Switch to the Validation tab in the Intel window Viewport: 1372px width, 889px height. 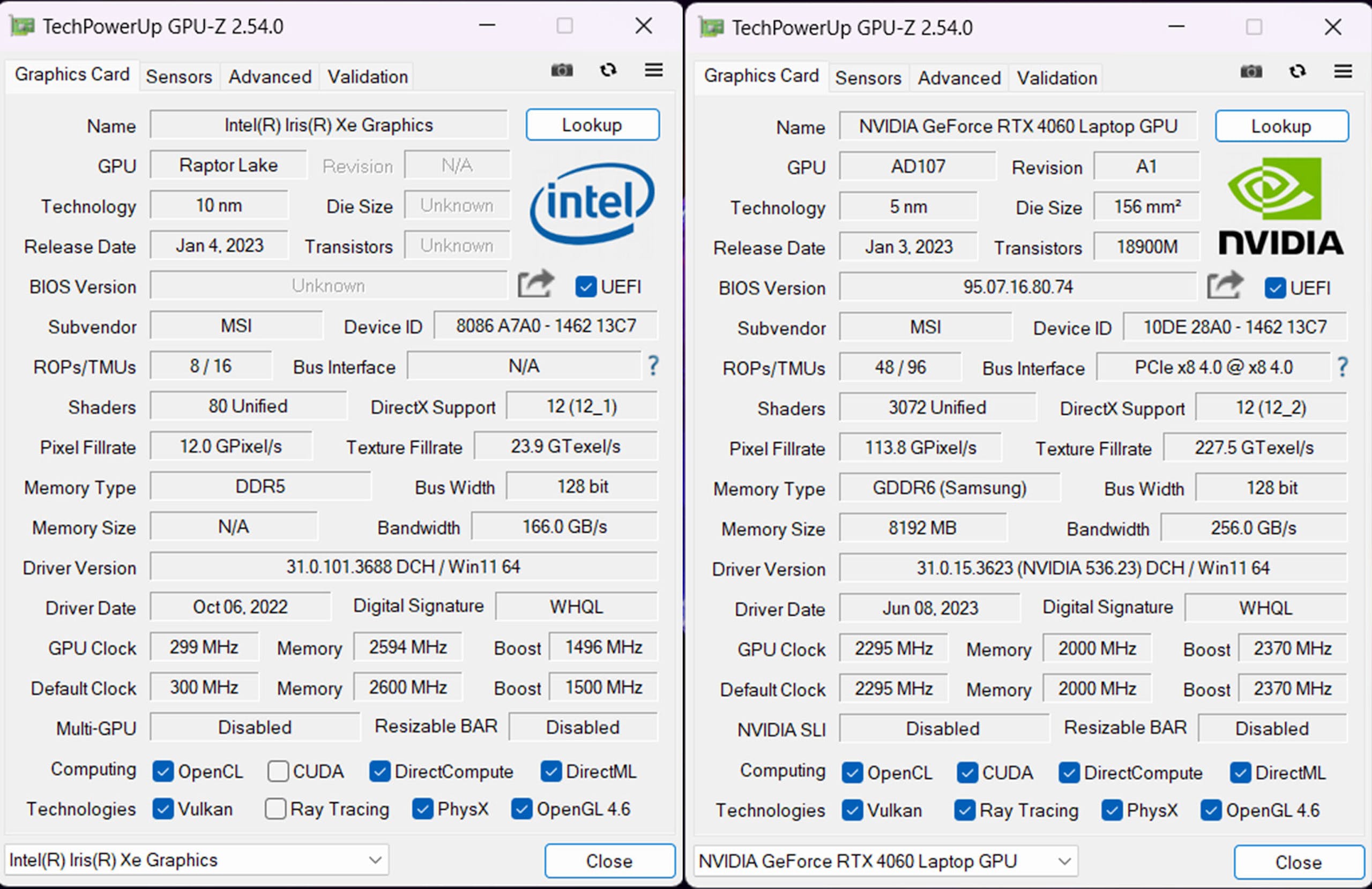(x=368, y=77)
